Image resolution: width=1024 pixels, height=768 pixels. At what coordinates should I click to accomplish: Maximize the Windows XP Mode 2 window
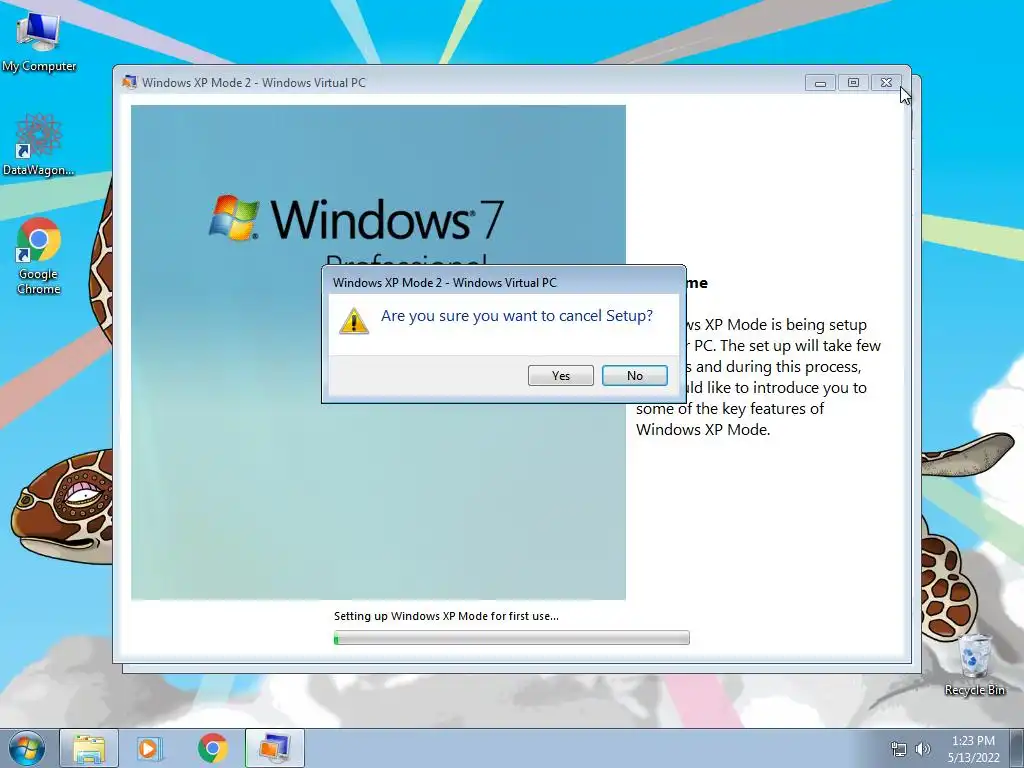pos(853,83)
